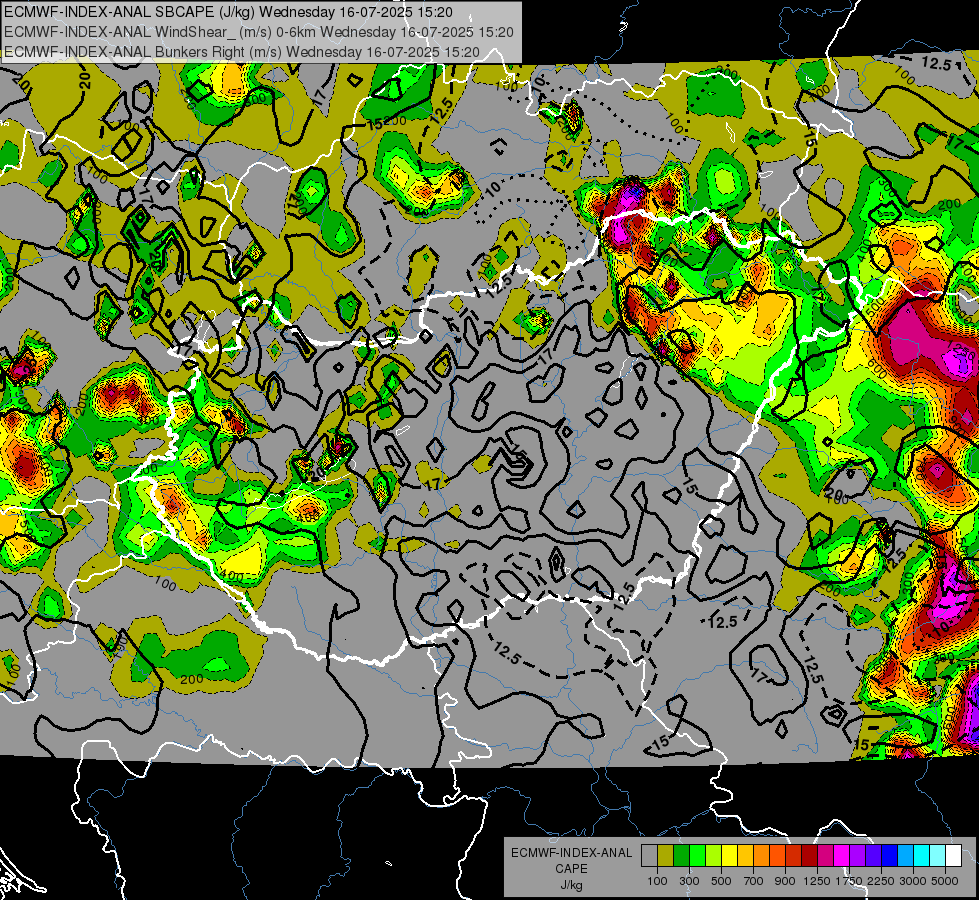
Task: Click the legend tick label 1250
Action: coord(817,881)
